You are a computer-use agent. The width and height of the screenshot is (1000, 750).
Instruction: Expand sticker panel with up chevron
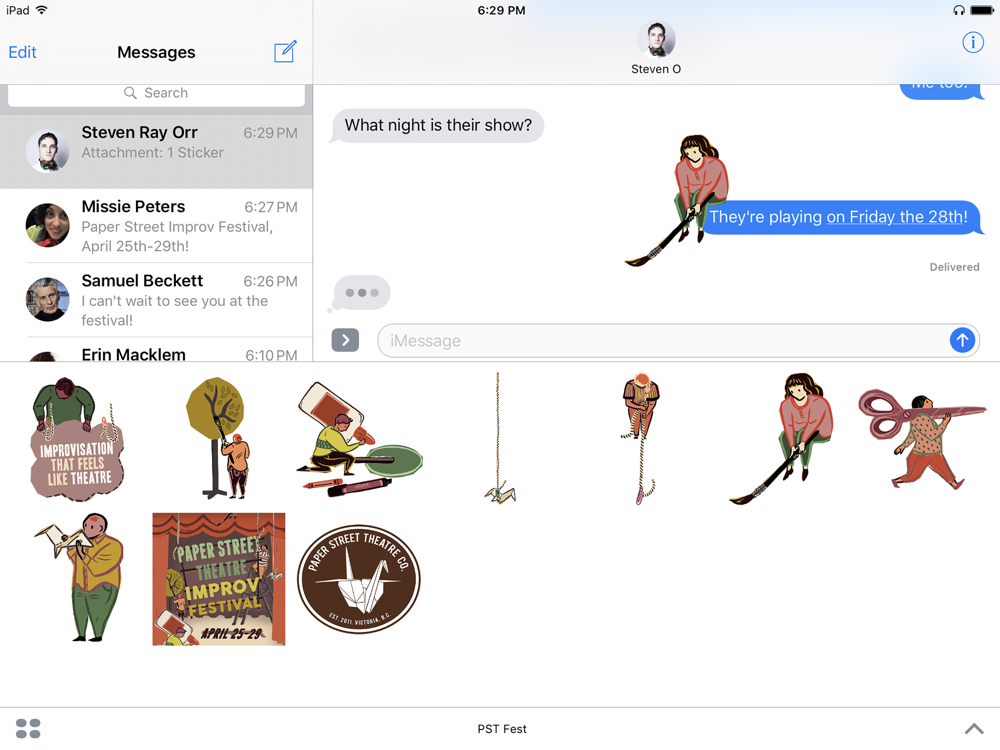pos(974,728)
